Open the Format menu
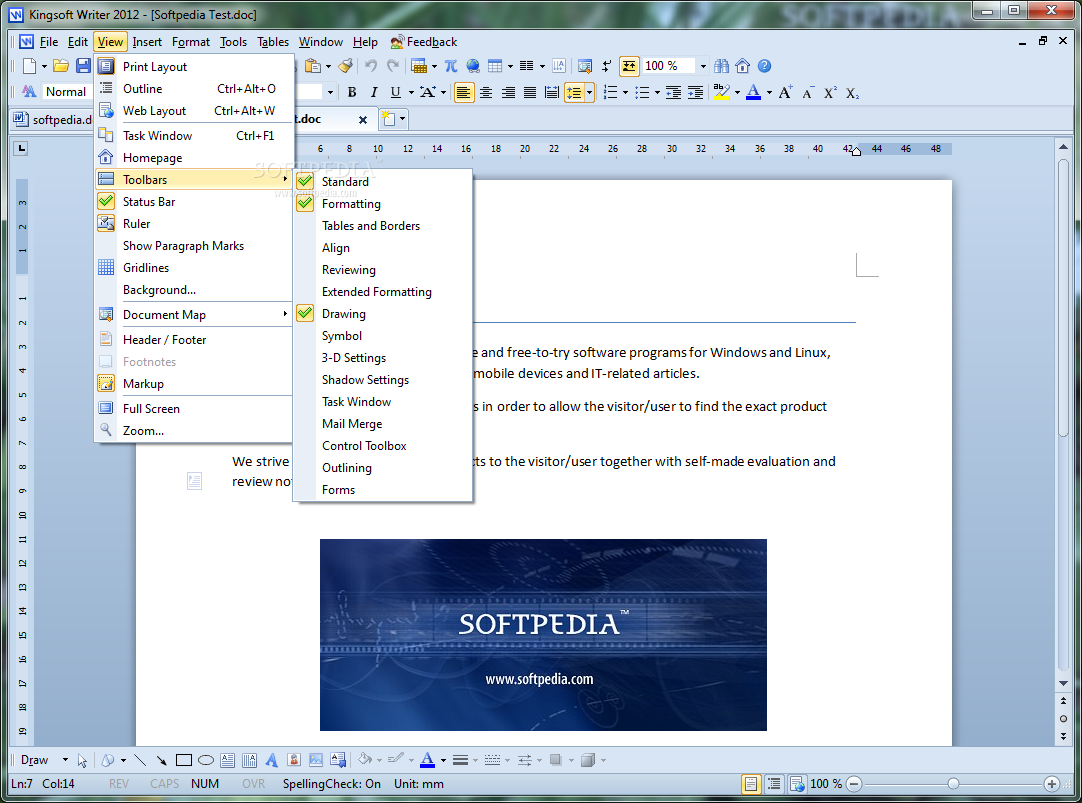Screen dimensions: 1082x803 [190, 42]
